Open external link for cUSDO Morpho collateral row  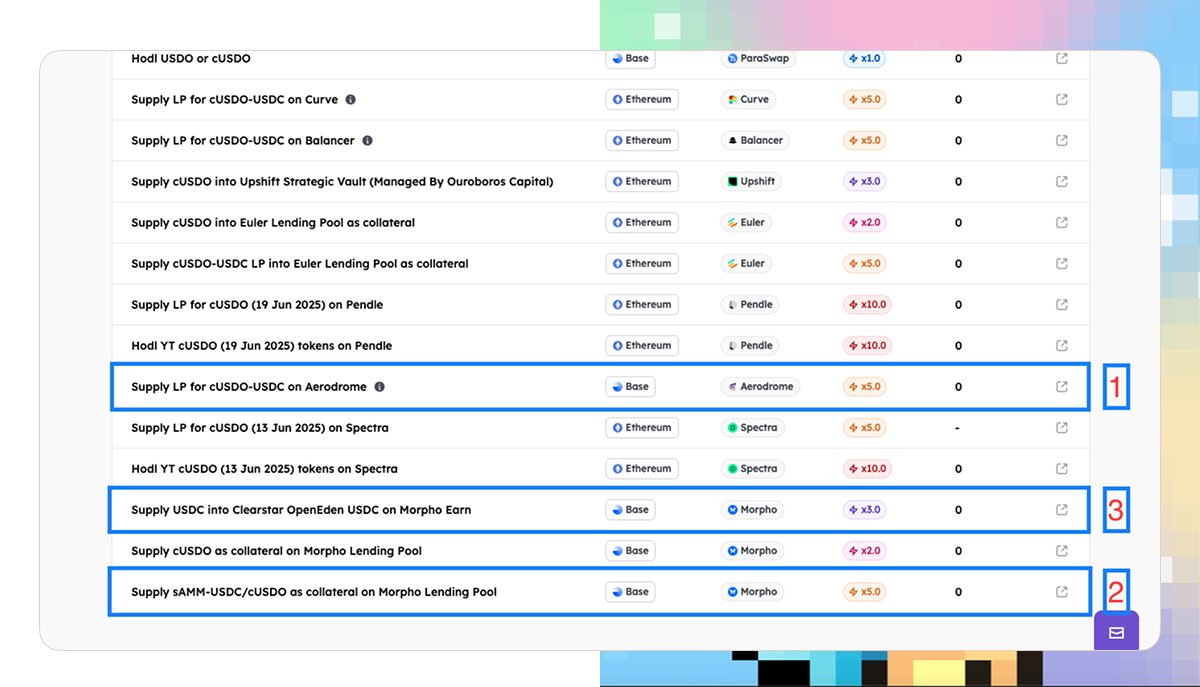coord(1062,550)
